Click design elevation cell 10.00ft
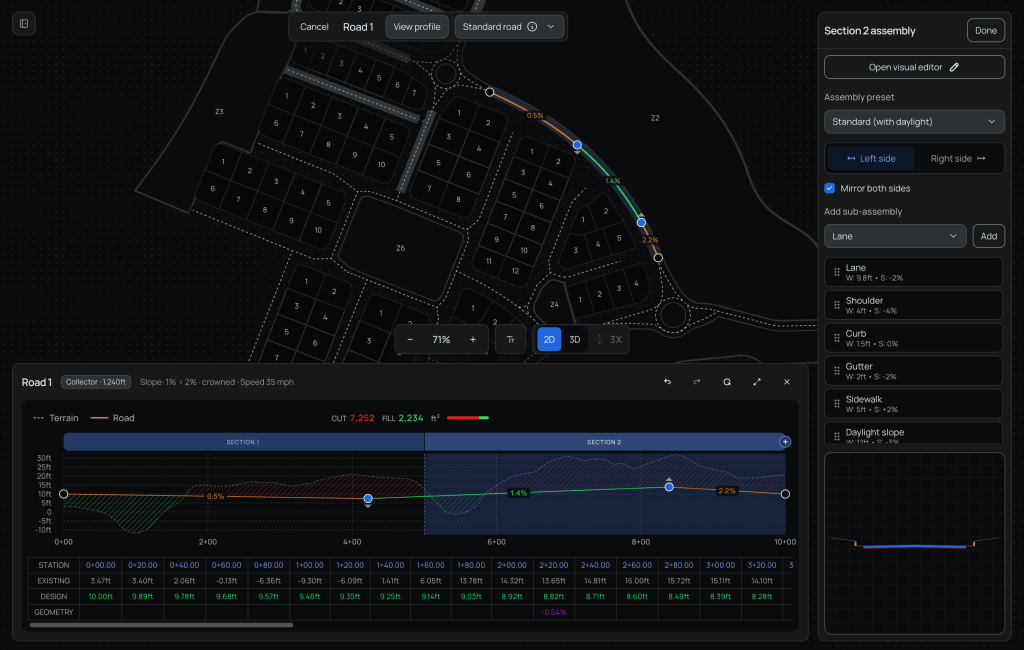This screenshot has height=650, width=1024. [x=101, y=596]
